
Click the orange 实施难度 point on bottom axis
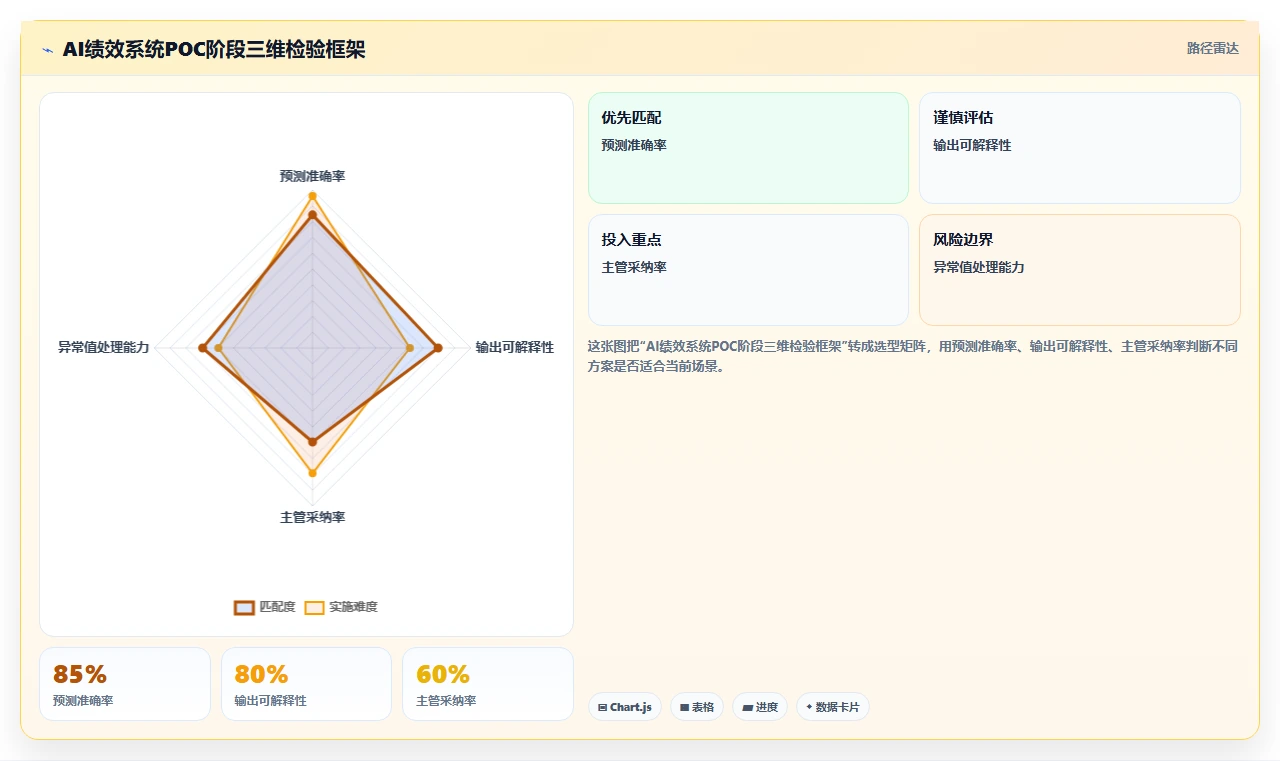point(312,473)
